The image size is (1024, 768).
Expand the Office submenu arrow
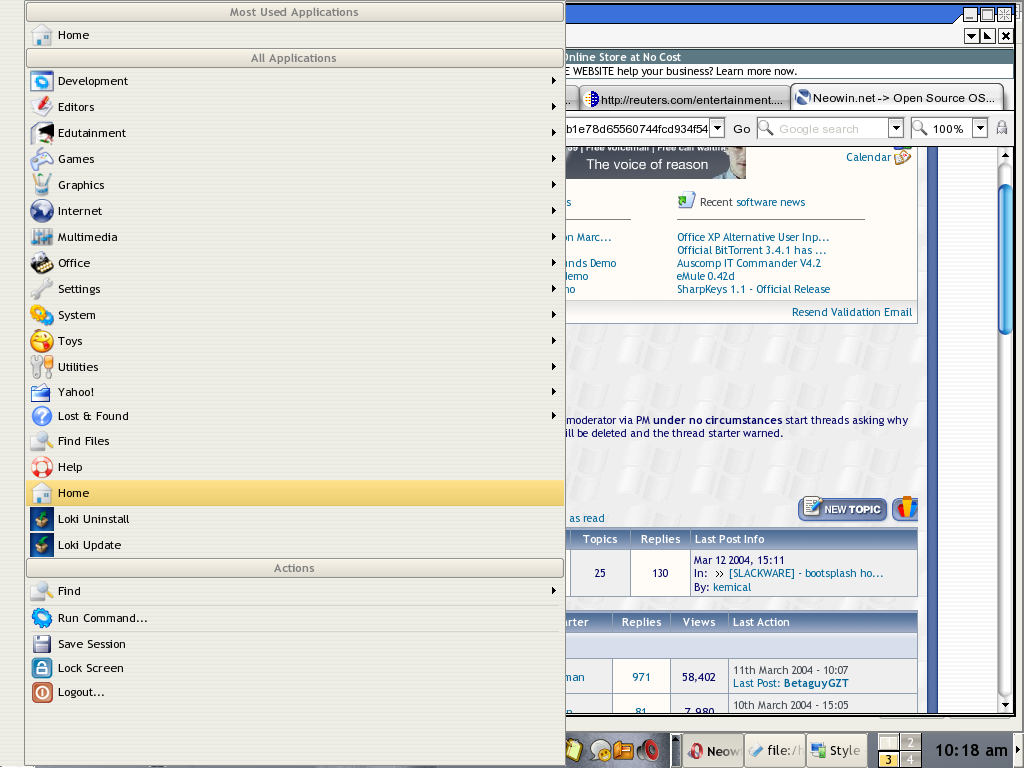pyautogui.click(x=553, y=263)
